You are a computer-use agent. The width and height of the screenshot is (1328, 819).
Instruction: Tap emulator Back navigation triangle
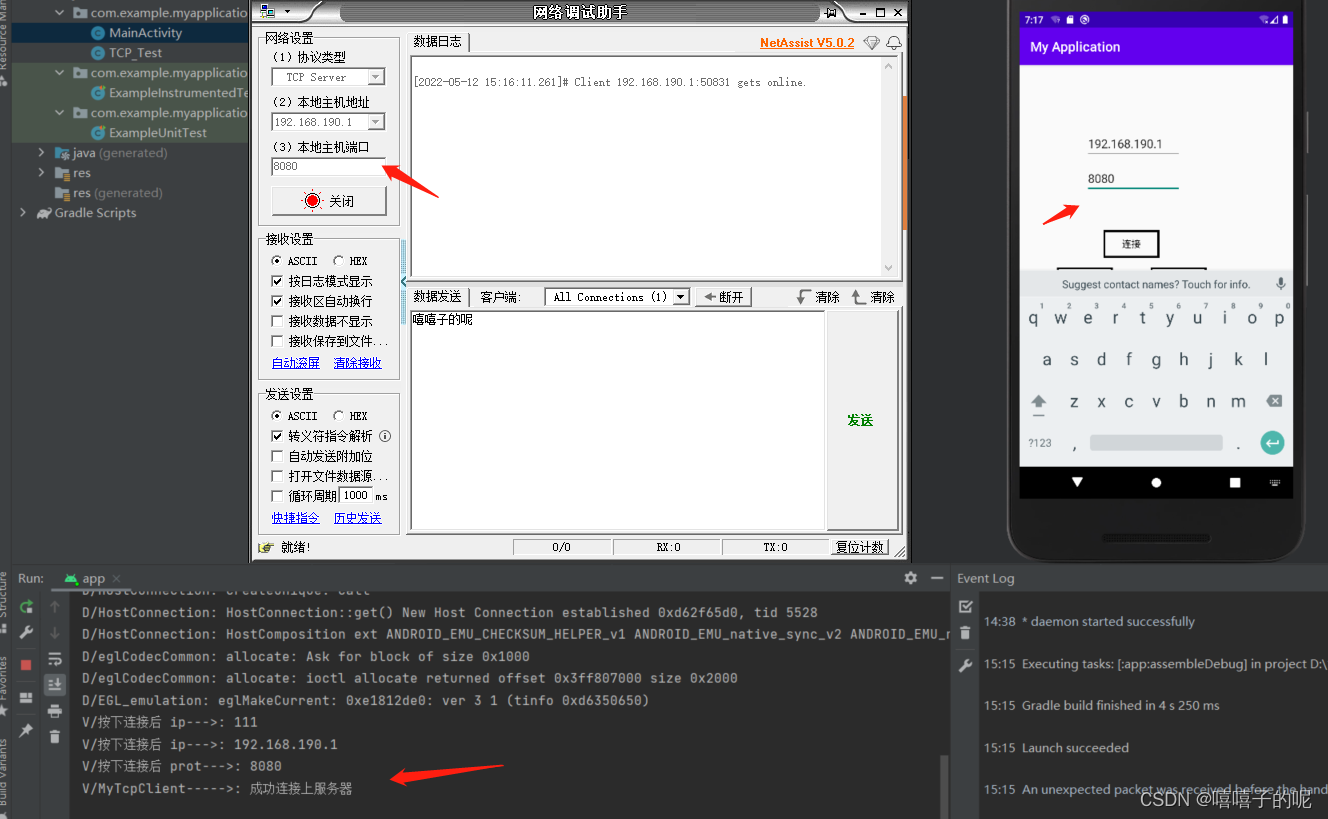[x=1077, y=482]
